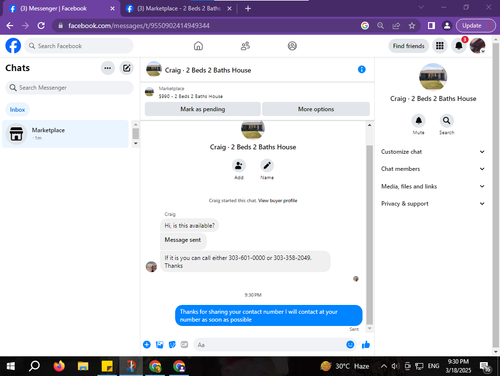Image resolution: width=500 pixels, height=376 pixels.
Task: Open File Explorer from taskbar
Action: point(83,366)
